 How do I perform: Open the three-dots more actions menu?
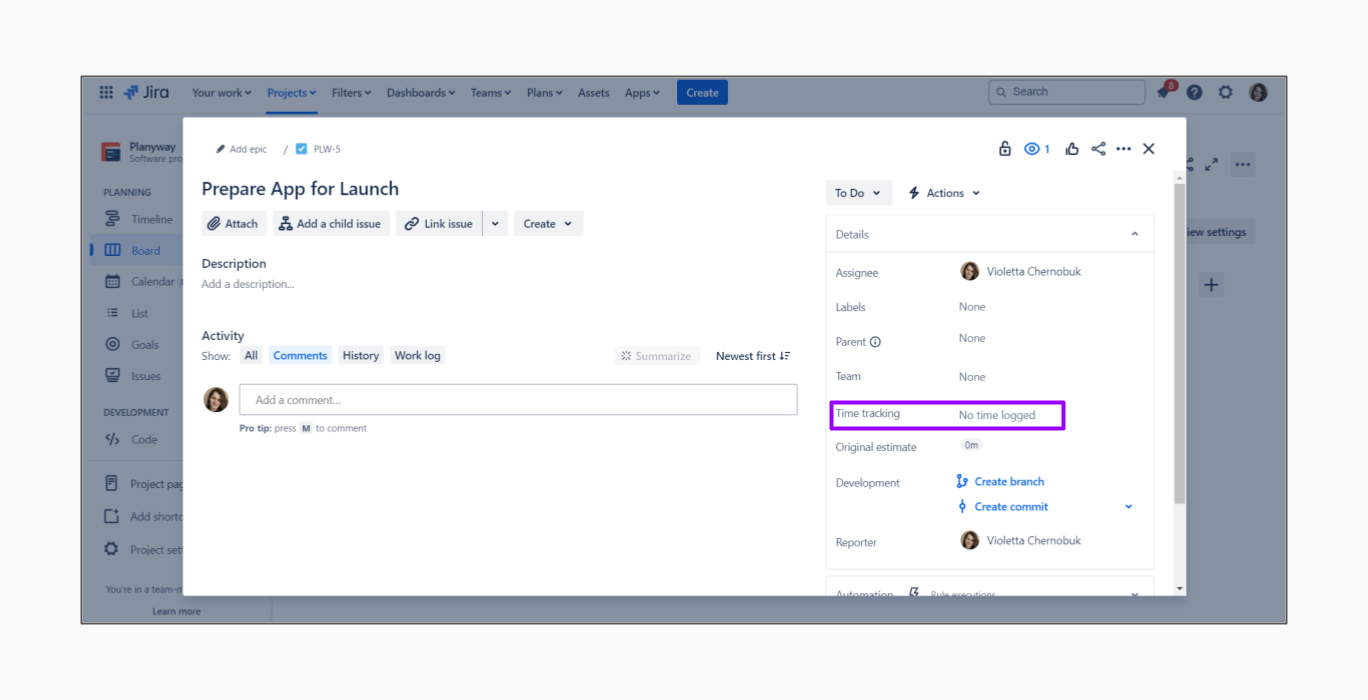point(1123,149)
